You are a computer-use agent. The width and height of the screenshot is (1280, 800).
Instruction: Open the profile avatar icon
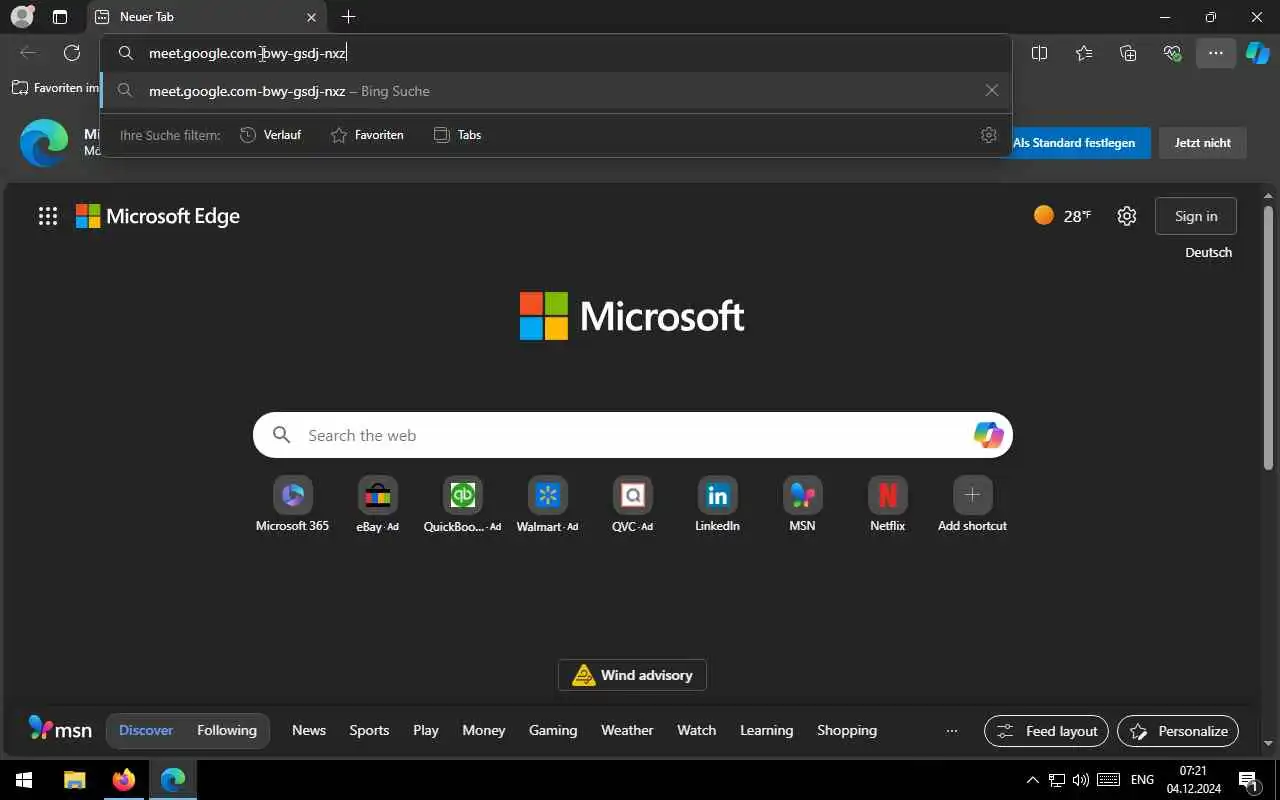click(x=21, y=17)
